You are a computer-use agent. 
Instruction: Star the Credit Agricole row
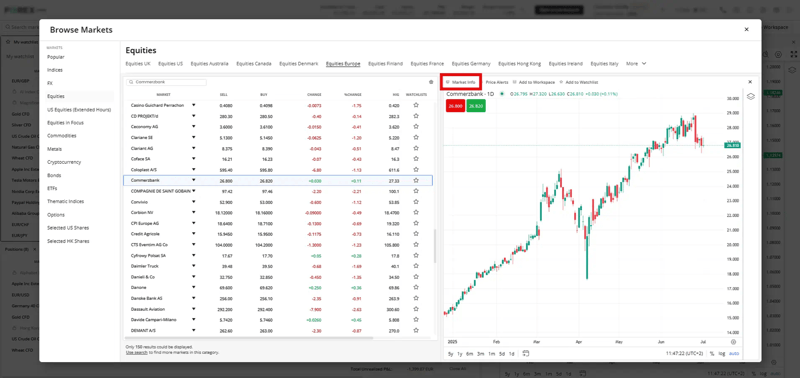(416, 234)
